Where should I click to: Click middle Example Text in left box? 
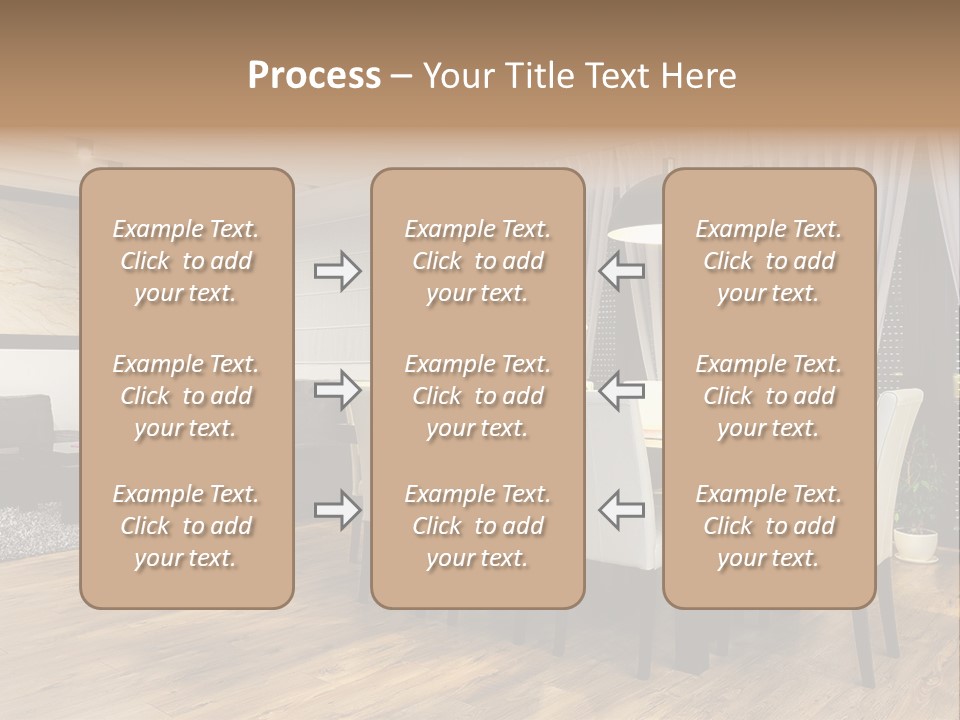(x=186, y=396)
